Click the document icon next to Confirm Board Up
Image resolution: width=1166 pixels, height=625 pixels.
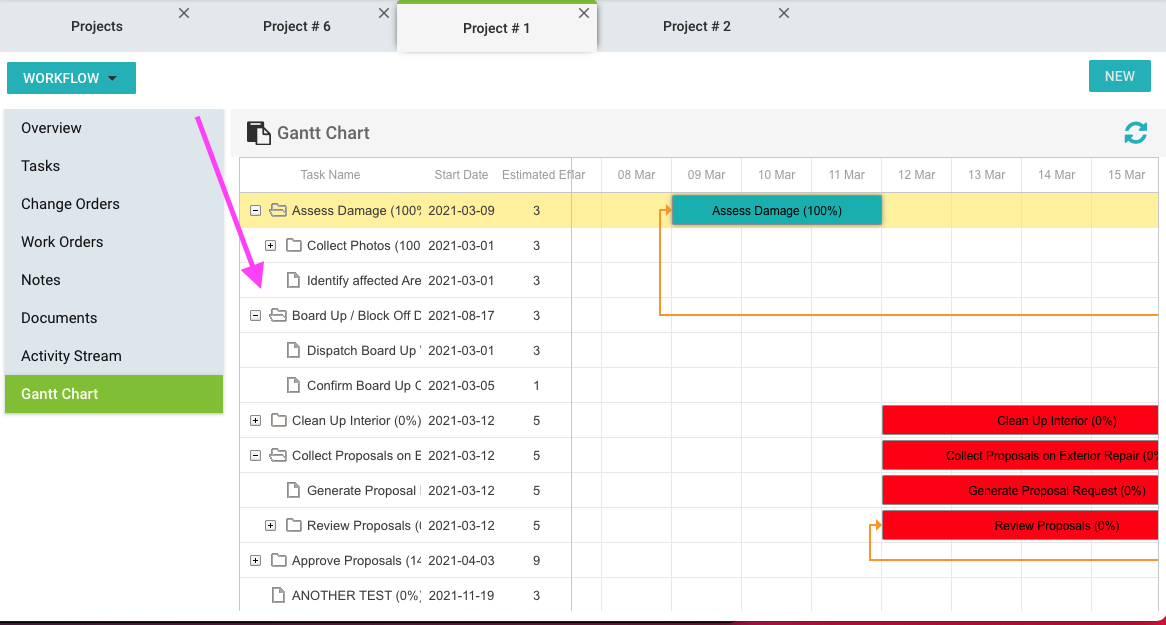pos(291,385)
